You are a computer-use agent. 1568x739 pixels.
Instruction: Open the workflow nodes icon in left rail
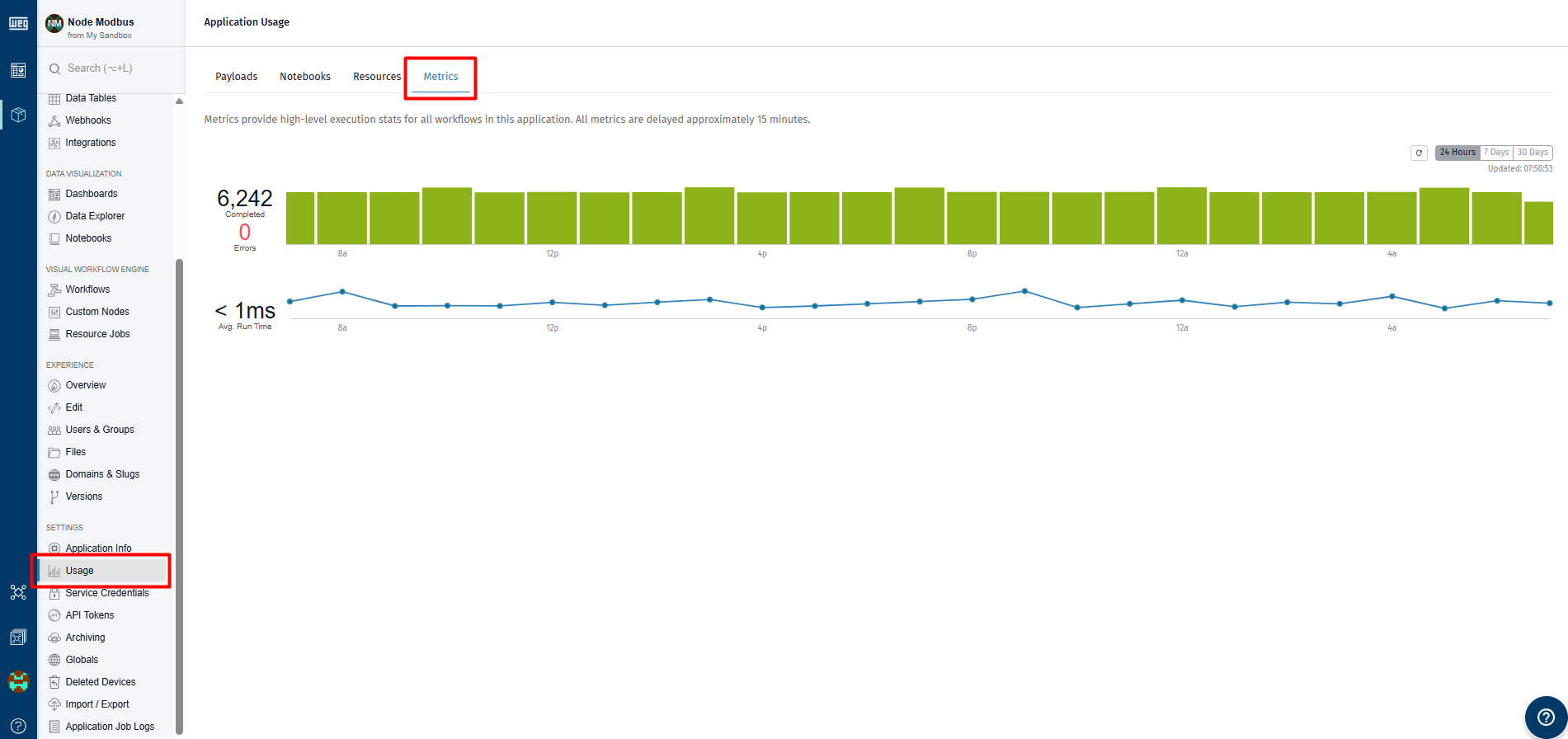point(18,592)
